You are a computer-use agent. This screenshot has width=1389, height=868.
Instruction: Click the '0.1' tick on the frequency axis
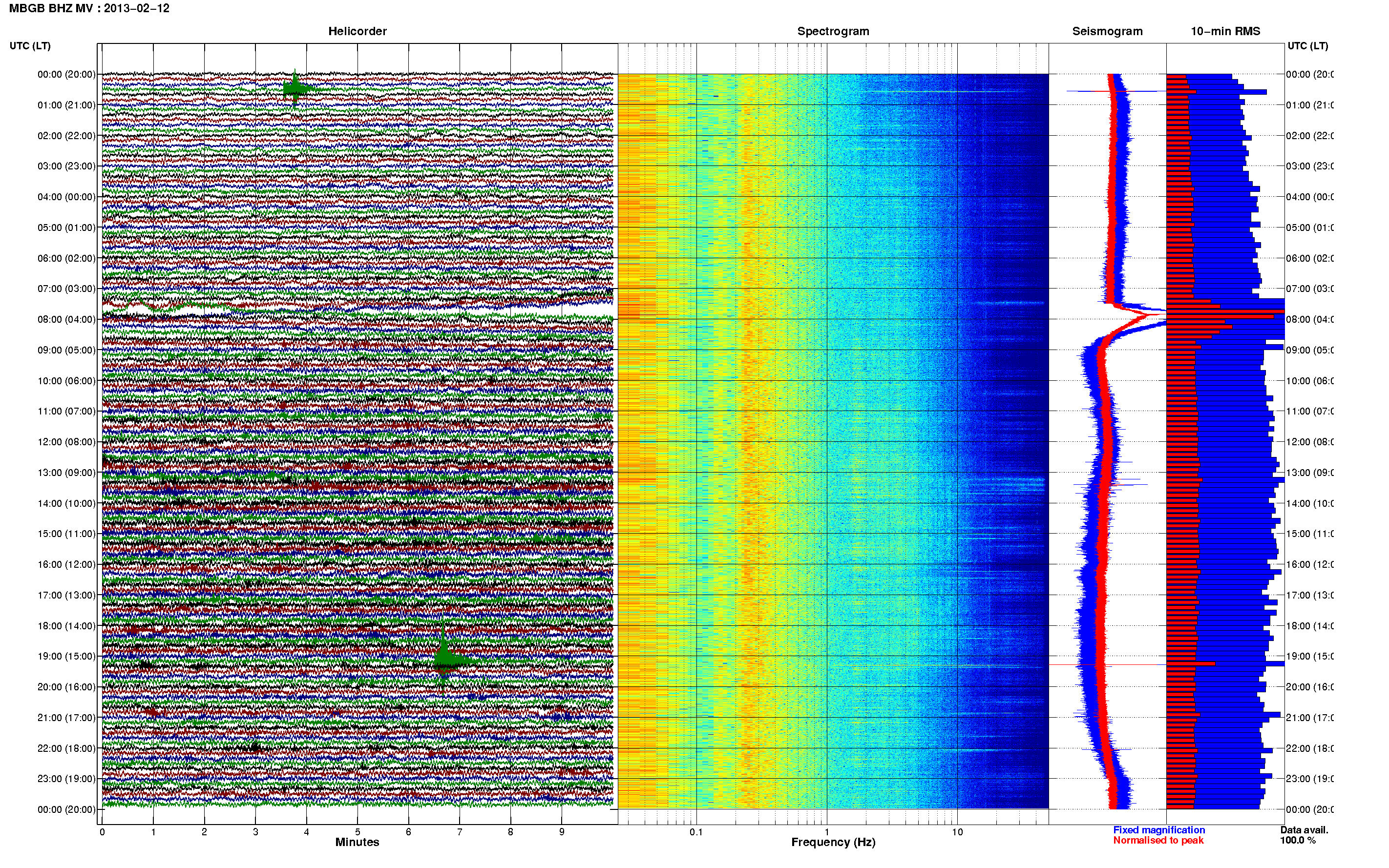(696, 832)
